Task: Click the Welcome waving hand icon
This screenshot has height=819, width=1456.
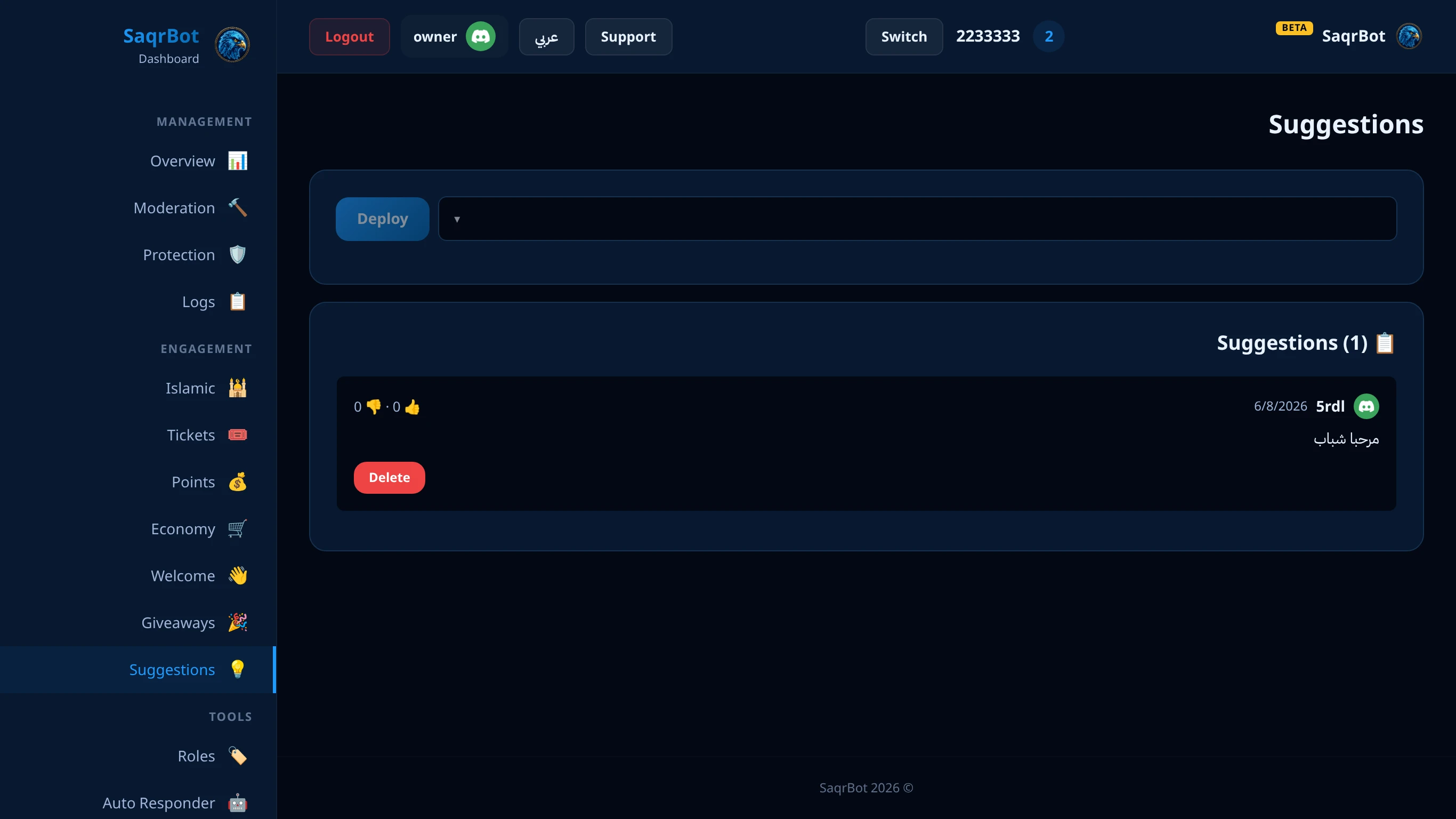Action: pyautogui.click(x=237, y=576)
